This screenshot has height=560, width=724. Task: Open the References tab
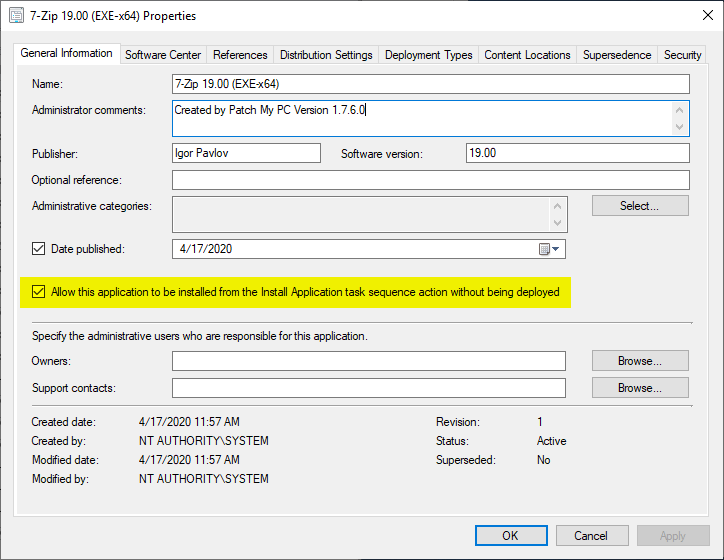coord(240,55)
